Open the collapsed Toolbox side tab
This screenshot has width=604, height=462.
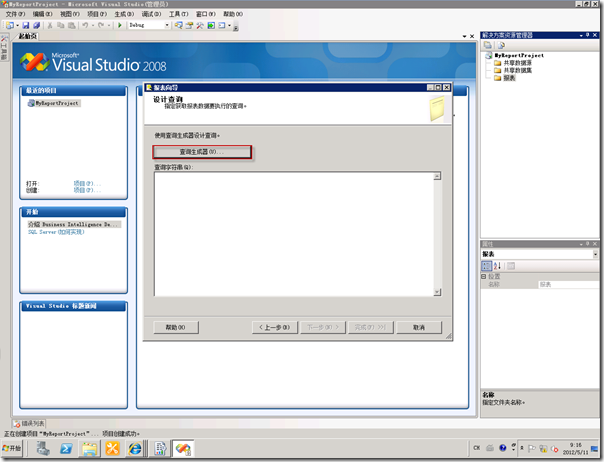pos(4,48)
